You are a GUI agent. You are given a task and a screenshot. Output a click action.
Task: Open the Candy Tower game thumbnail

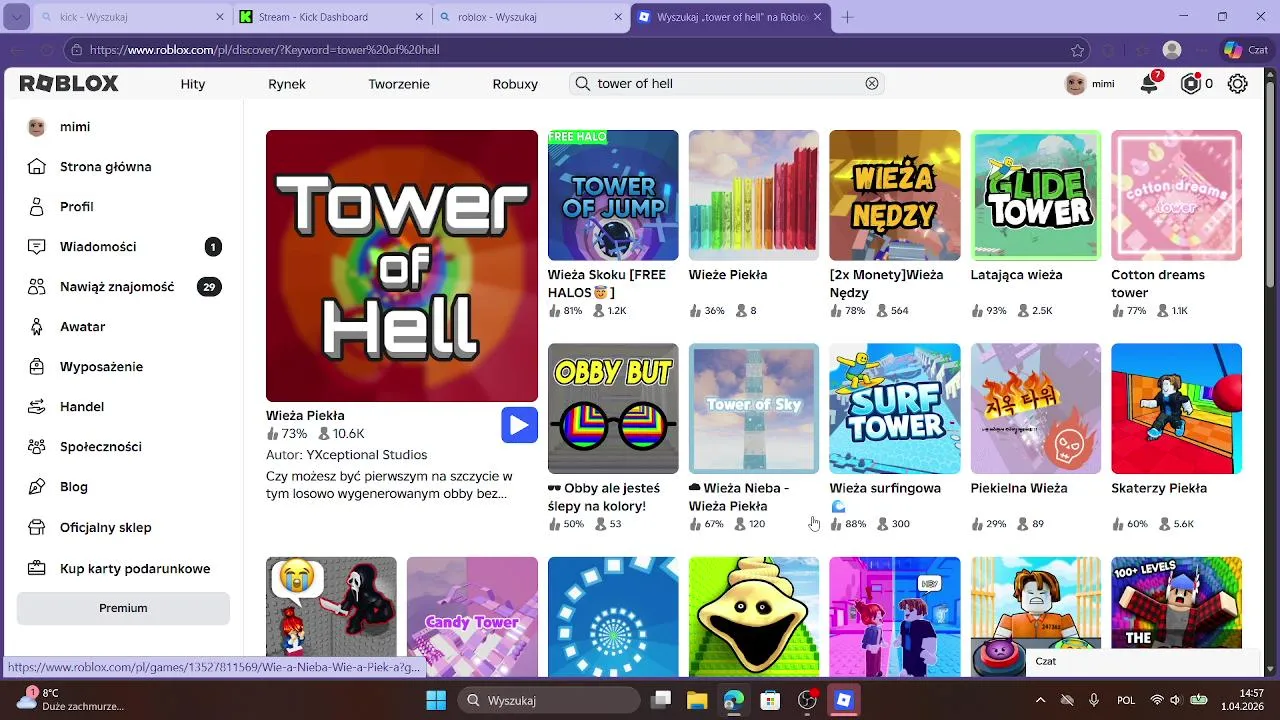point(472,617)
